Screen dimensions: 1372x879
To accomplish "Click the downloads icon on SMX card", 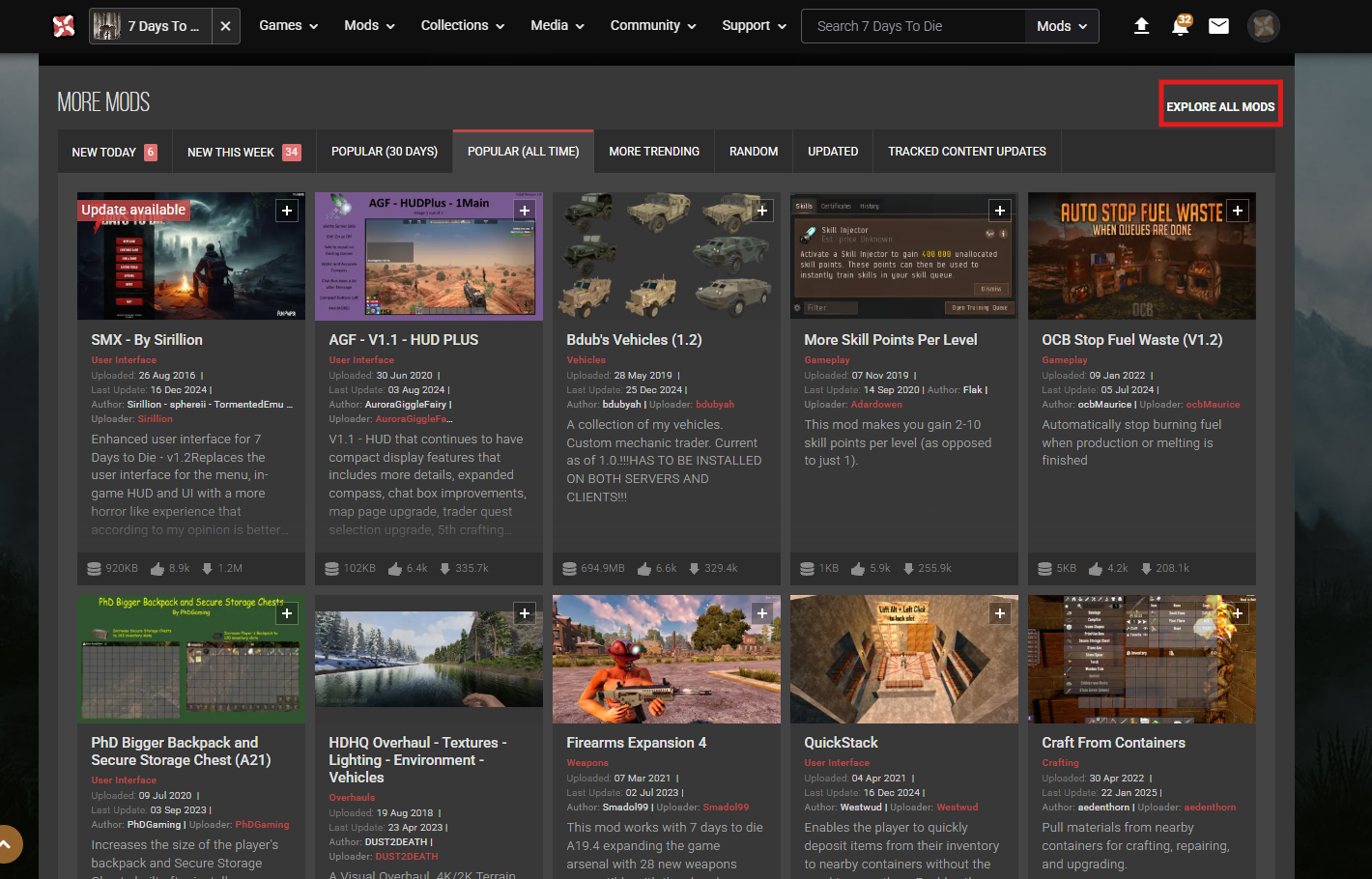I will pyautogui.click(x=207, y=569).
